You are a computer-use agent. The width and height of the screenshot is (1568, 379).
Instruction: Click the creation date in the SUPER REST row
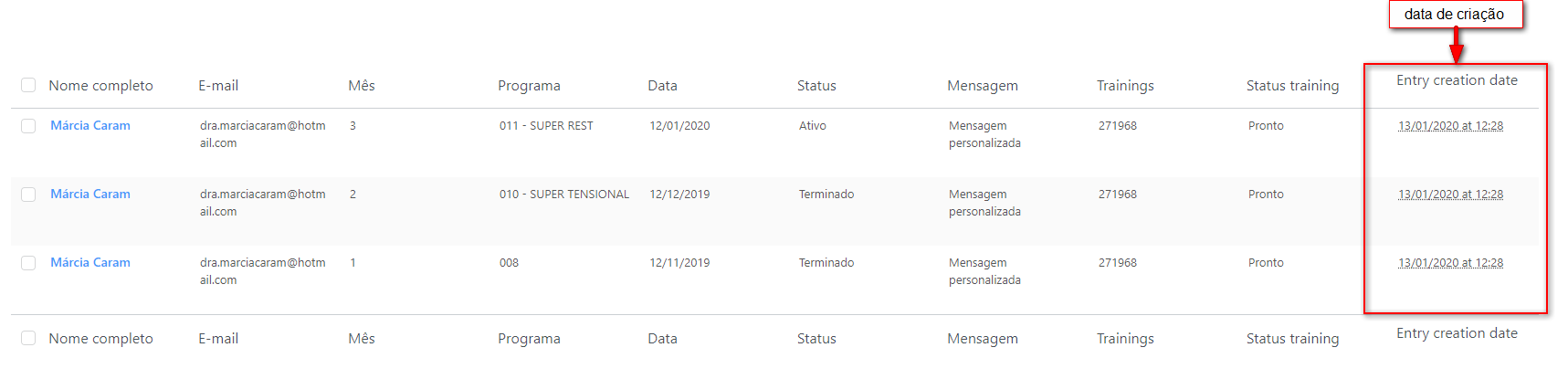(x=1450, y=126)
